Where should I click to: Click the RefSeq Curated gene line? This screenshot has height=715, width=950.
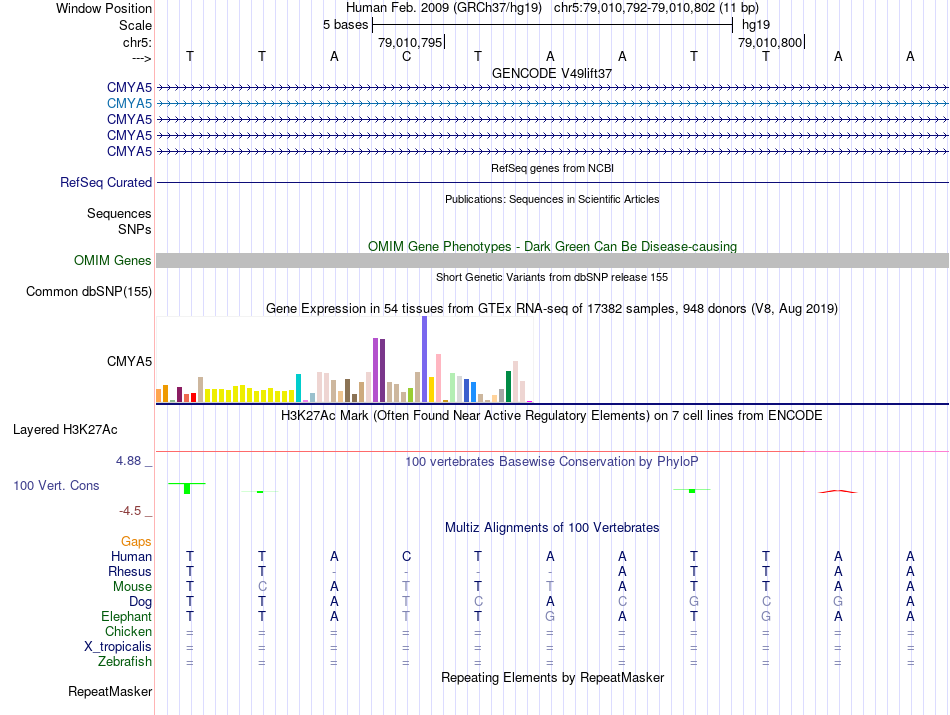point(552,182)
